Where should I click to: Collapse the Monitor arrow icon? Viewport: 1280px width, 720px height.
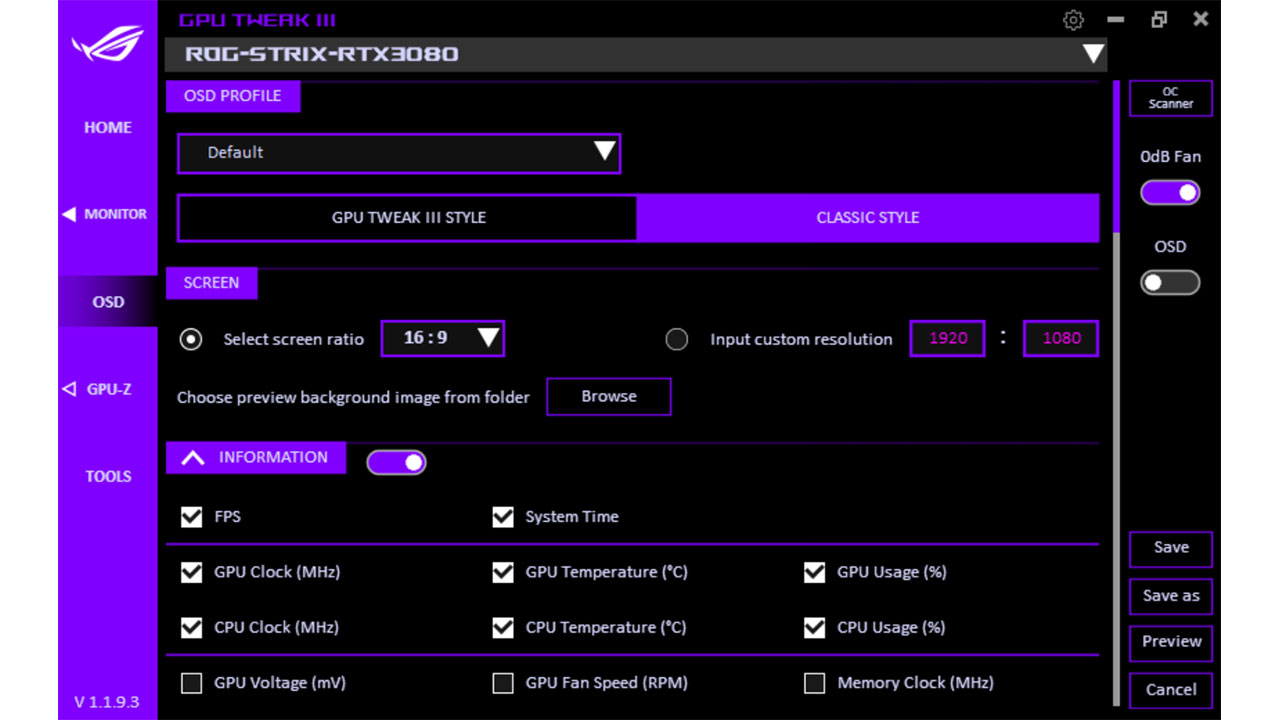pos(69,214)
